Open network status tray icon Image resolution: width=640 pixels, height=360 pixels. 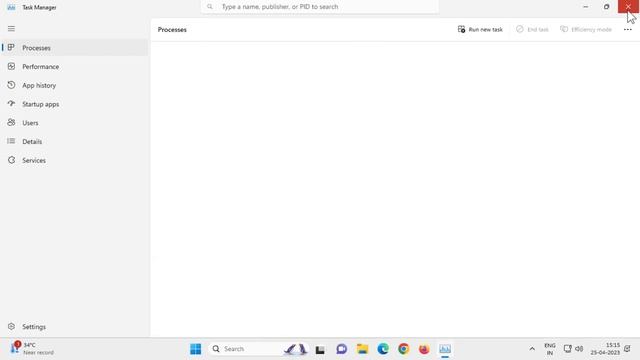[567, 349]
